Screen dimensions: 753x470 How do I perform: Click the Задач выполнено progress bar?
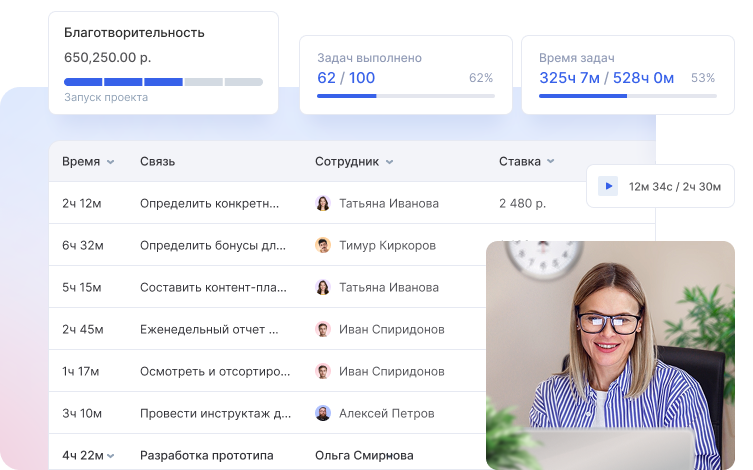click(405, 96)
